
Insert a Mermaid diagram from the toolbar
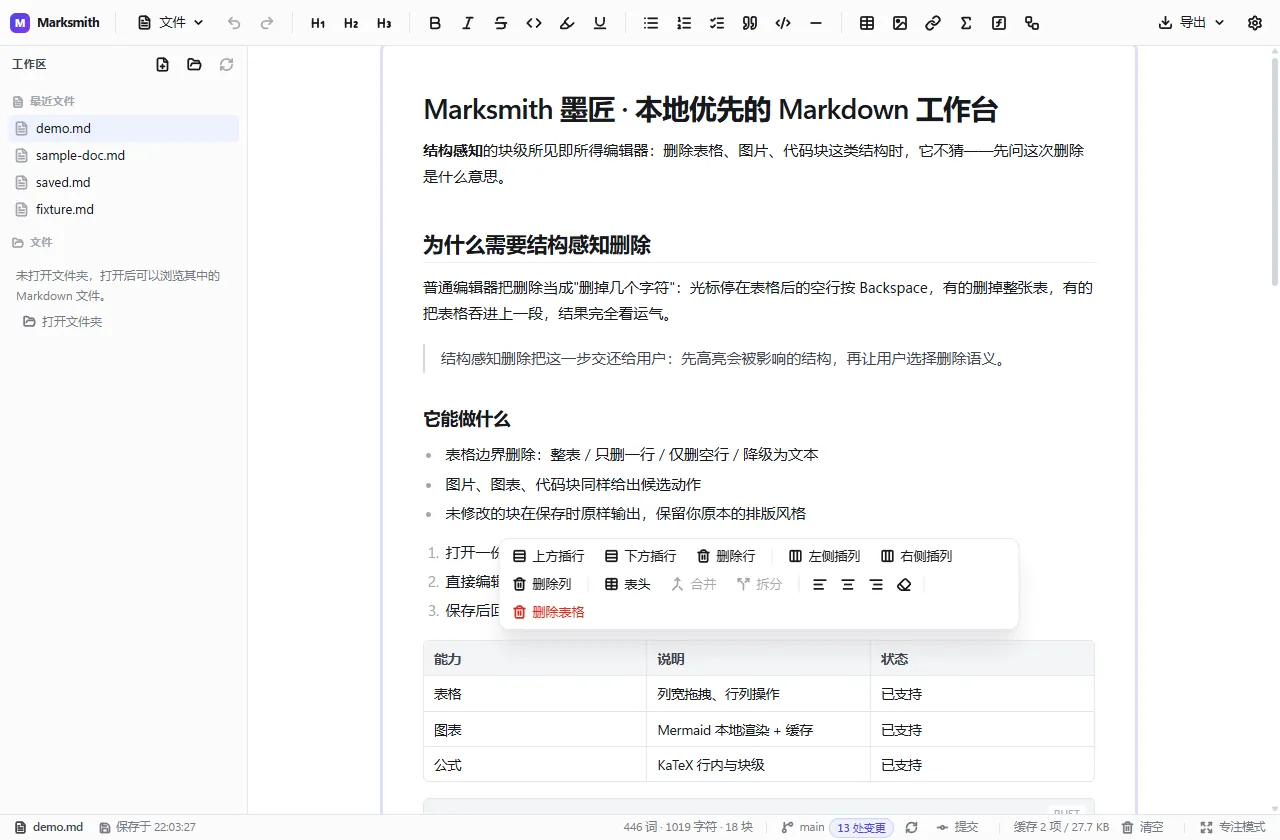coord(1032,23)
